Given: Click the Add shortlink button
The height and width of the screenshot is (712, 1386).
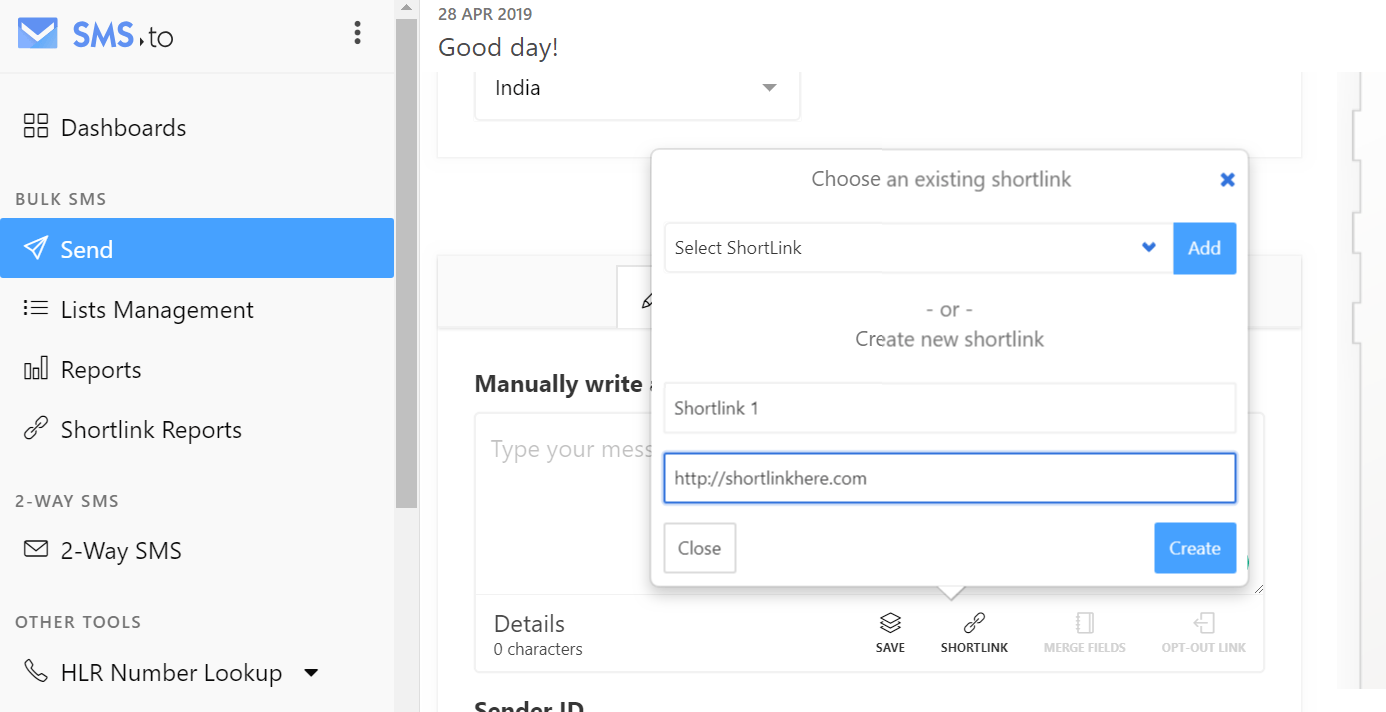Looking at the screenshot, I should (x=1204, y=248).
